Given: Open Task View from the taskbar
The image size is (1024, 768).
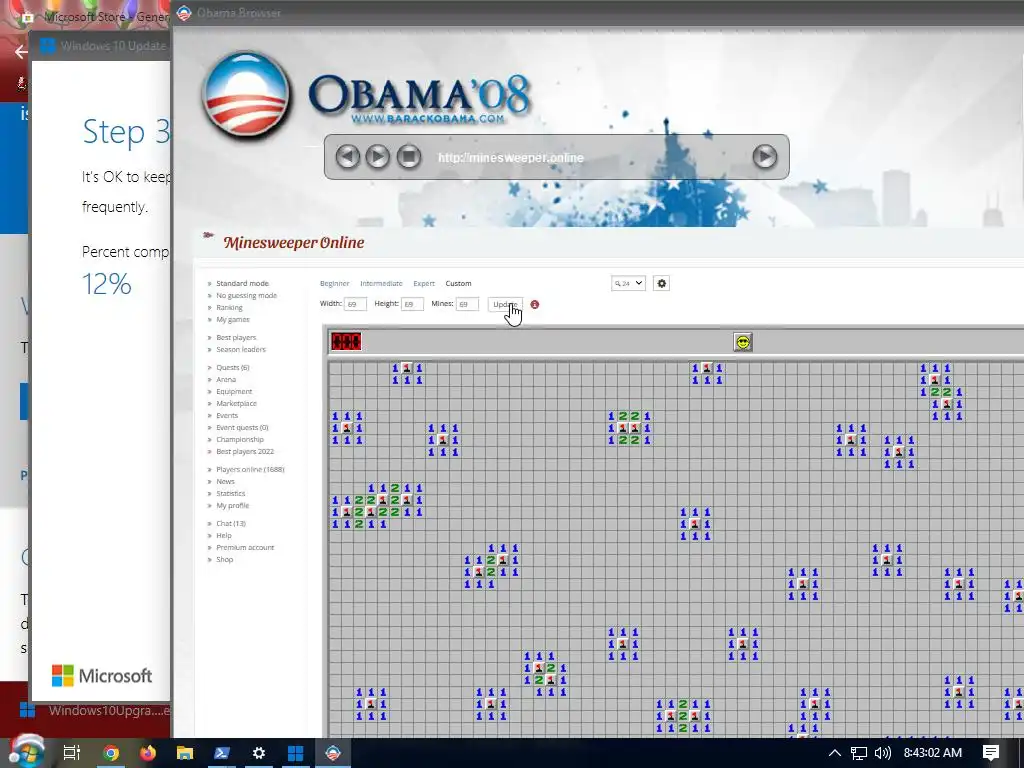Looking at the screenshot, I should pos(72,753).
